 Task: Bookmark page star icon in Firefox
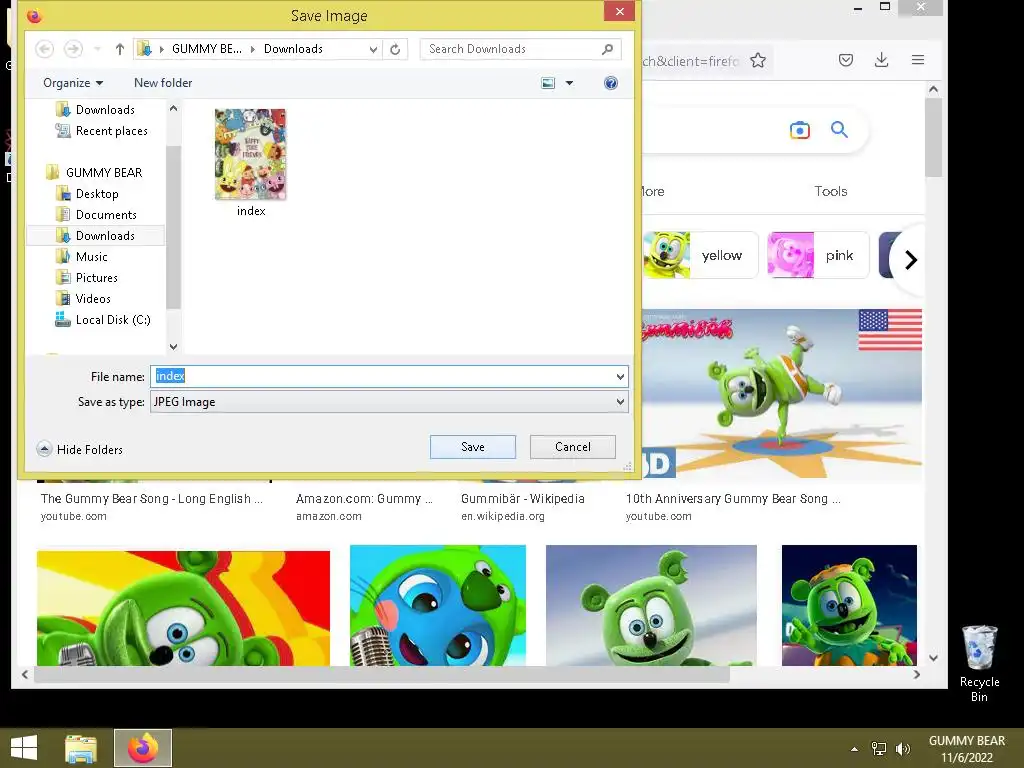pyautogui.click(x=758, y=61)
